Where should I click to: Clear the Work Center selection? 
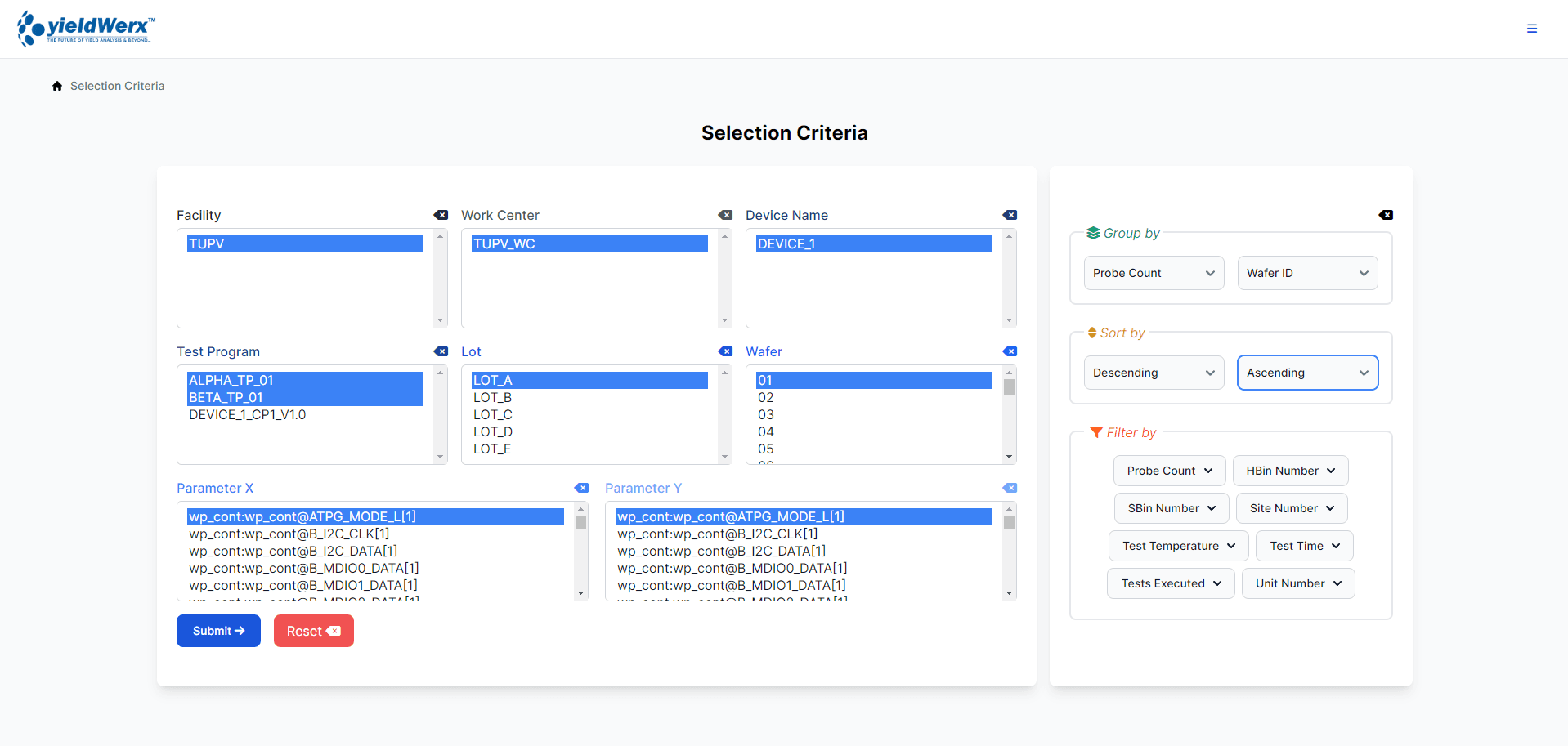(x=725, y=215)
